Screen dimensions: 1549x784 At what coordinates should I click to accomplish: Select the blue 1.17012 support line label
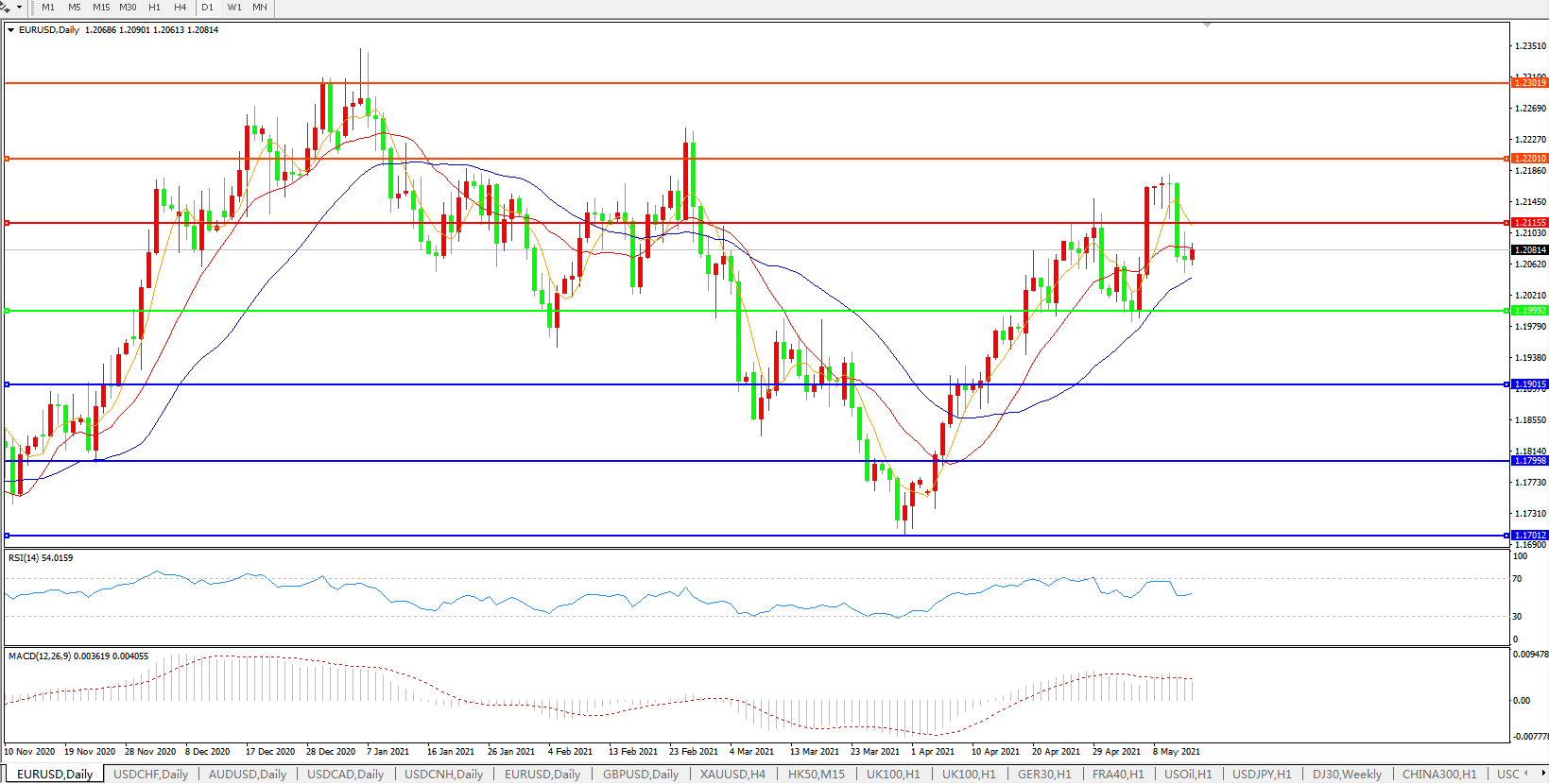tap(1529, 536)
